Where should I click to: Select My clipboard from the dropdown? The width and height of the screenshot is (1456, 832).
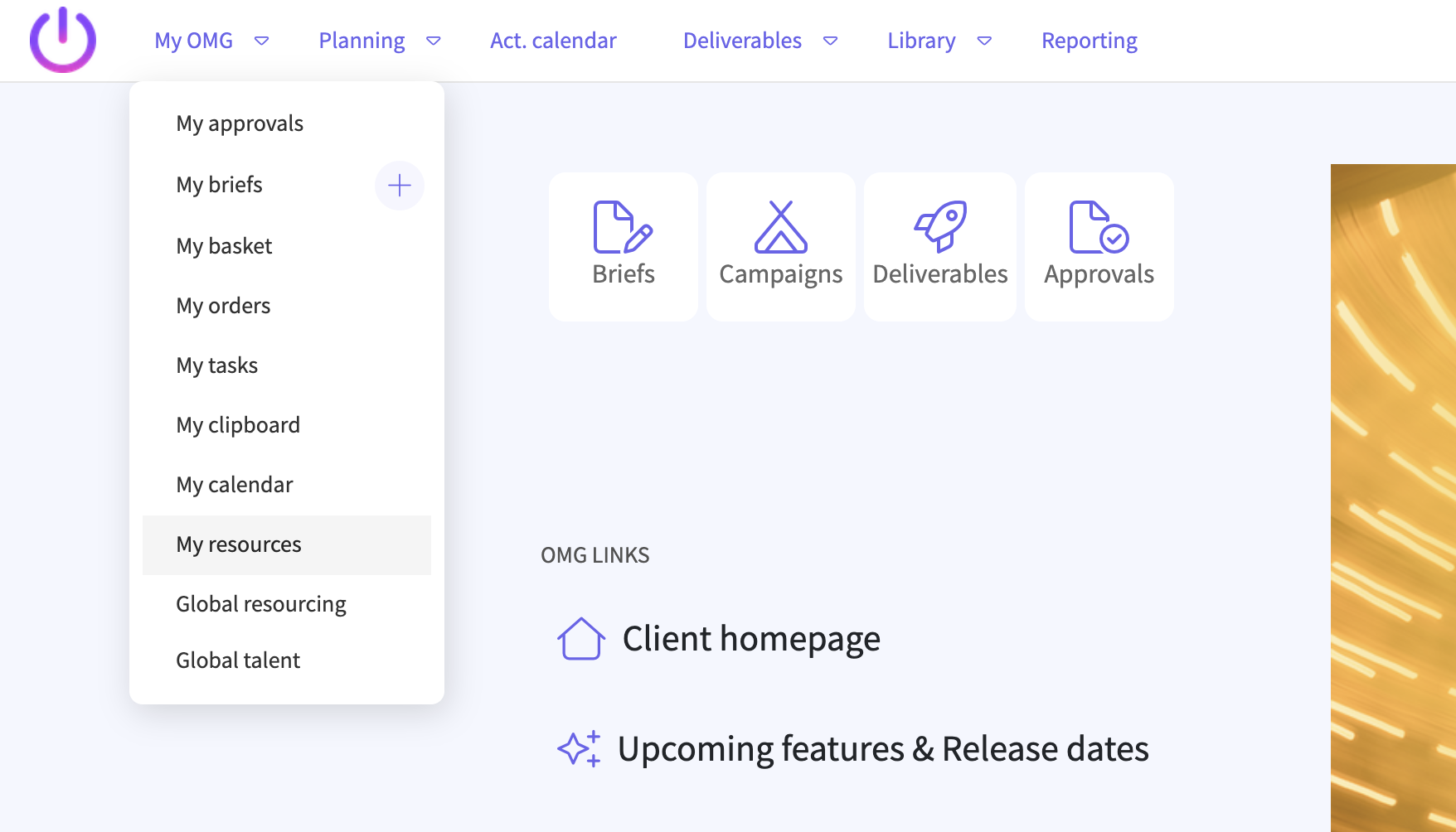tap(238, 425)
